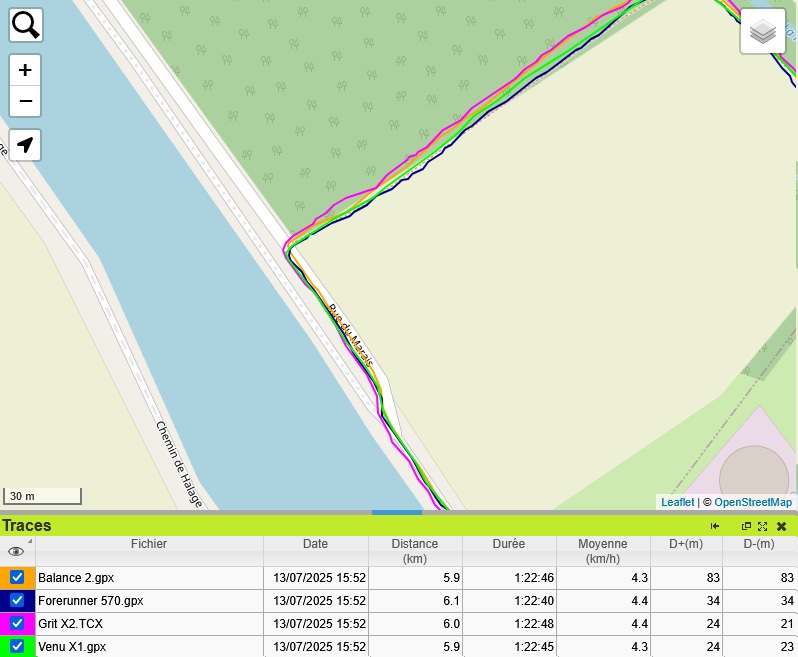Sort traces by Distance column header
Image resolution: width=798 pixels, height=657 pixels.
tap(414, 551)
